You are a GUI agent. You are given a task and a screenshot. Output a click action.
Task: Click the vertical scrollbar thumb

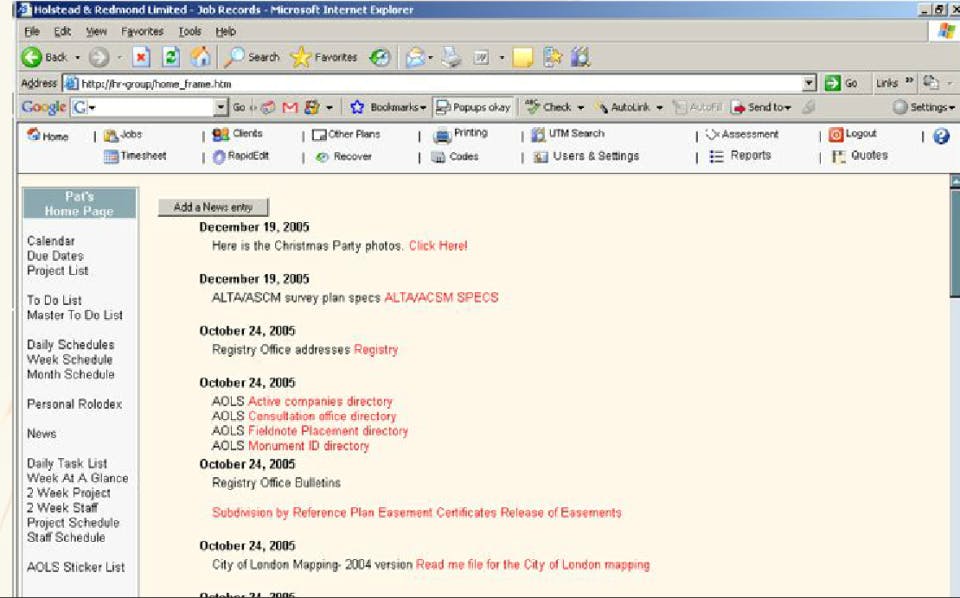[x=954, y=244]
